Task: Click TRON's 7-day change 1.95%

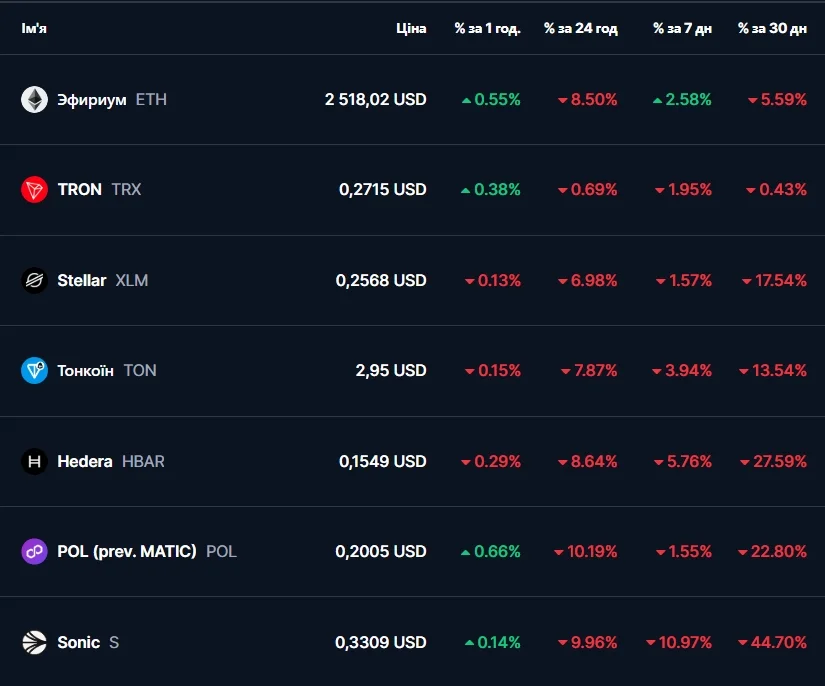Action: pyautogui.click(x=683, y=189)
